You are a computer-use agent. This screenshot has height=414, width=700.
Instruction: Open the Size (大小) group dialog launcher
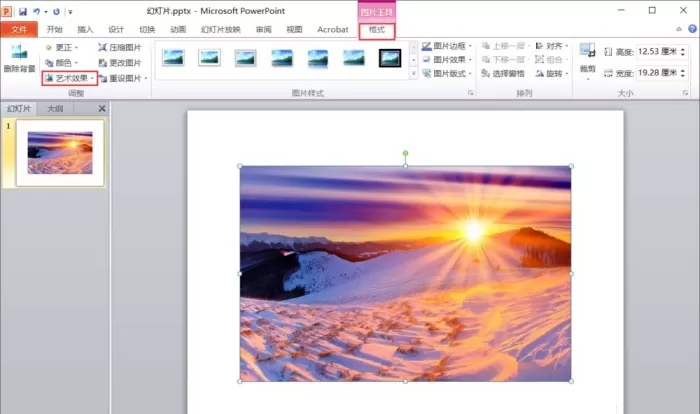point(685,93)
